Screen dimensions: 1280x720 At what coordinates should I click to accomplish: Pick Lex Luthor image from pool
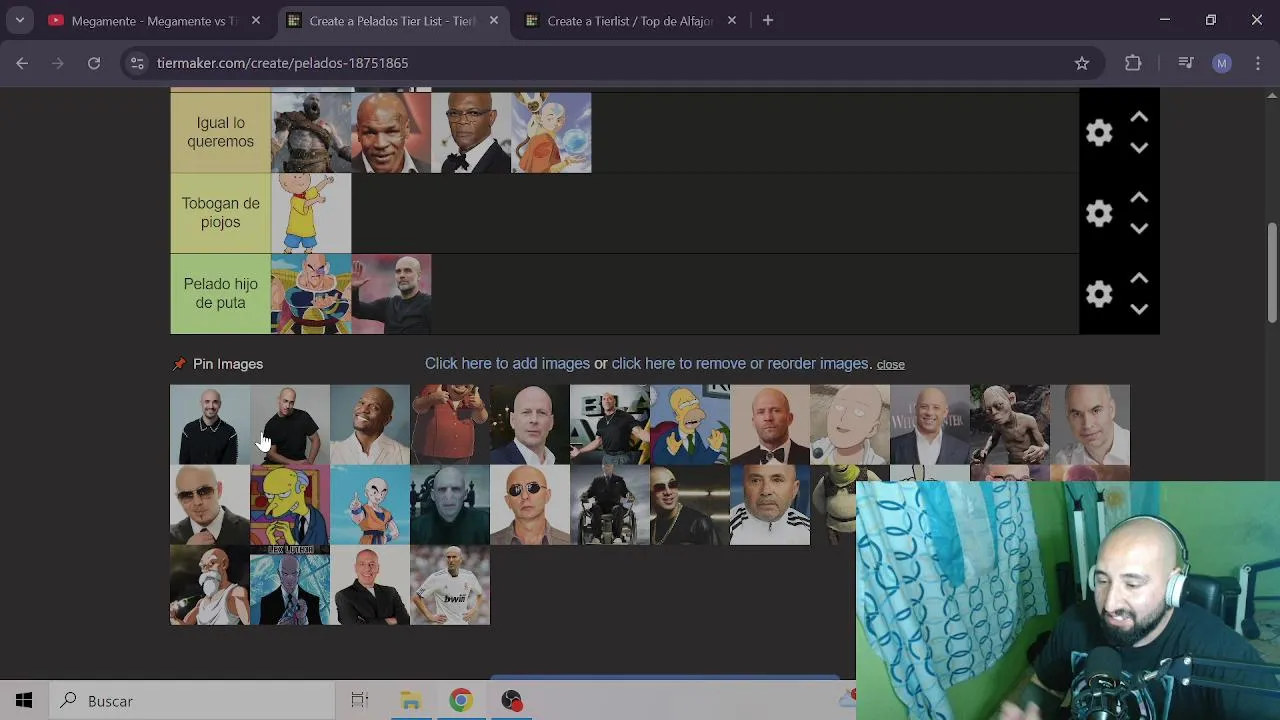(290, 585)
